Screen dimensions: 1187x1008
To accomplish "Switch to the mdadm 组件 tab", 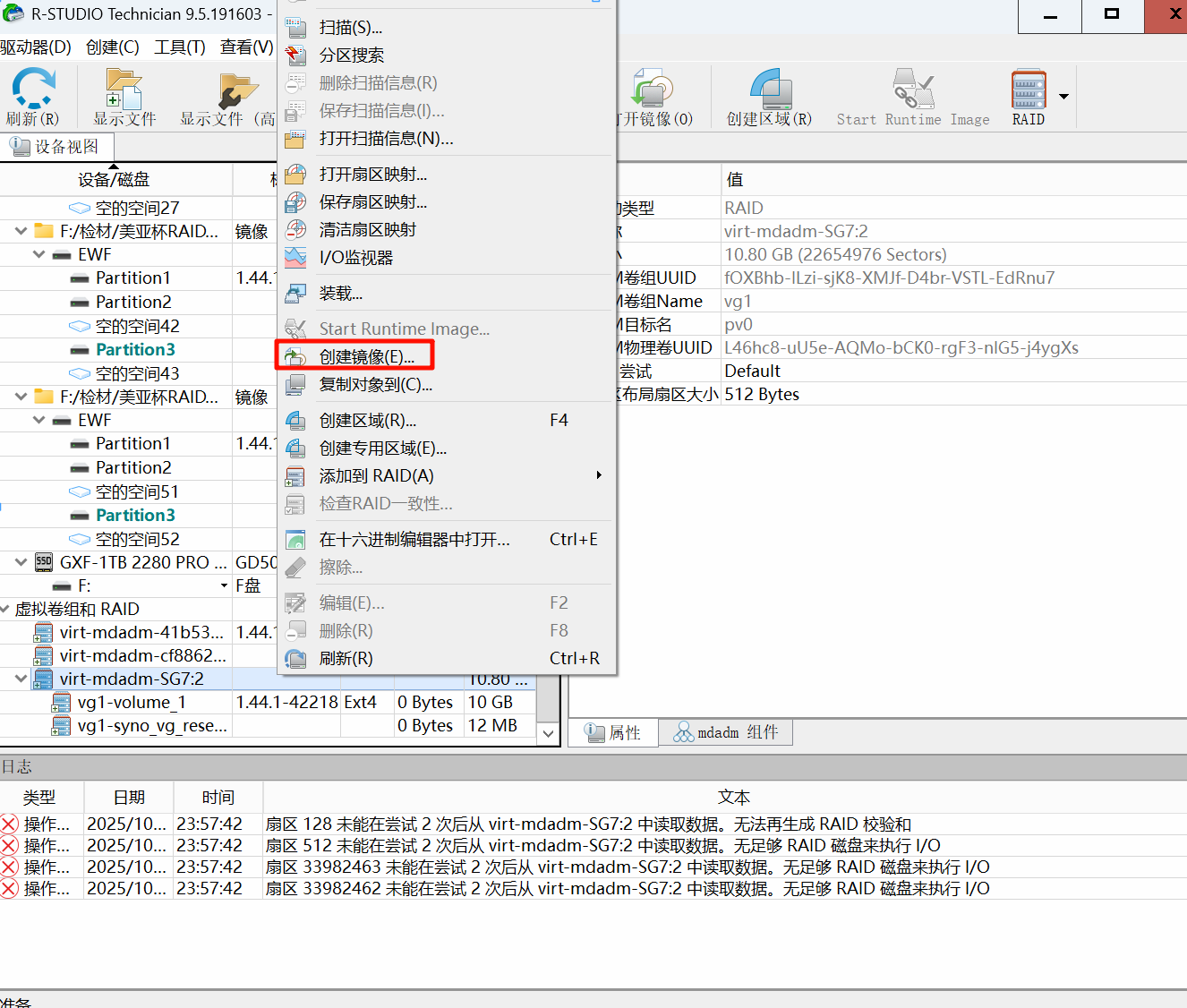I will [726, 733].
